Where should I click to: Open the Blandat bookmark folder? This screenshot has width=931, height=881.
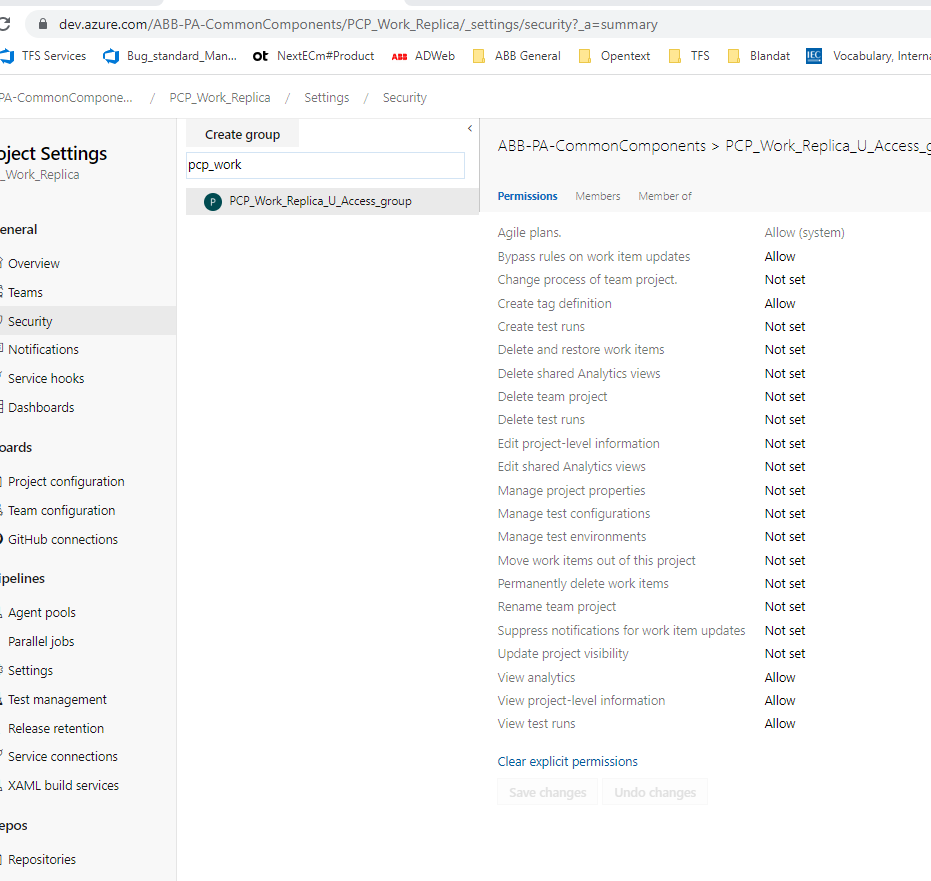tap(759, 56)
